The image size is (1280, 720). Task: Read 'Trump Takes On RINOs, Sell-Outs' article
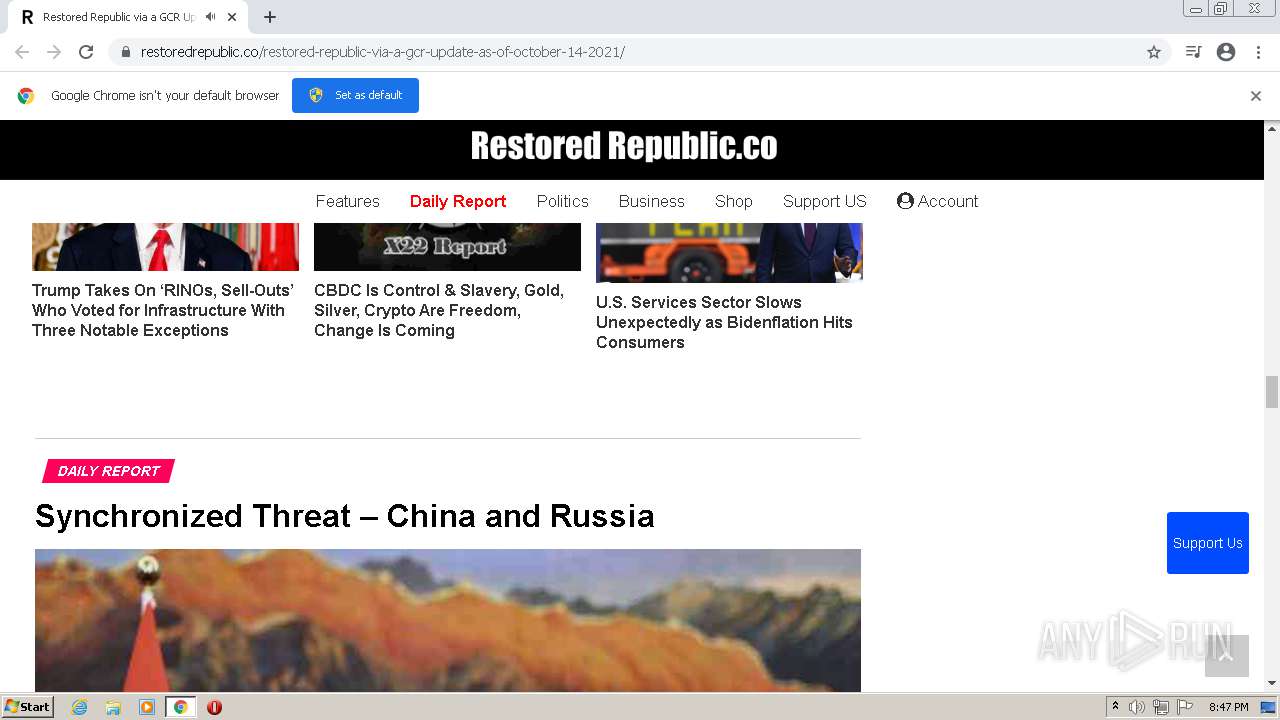coord(163,310)
